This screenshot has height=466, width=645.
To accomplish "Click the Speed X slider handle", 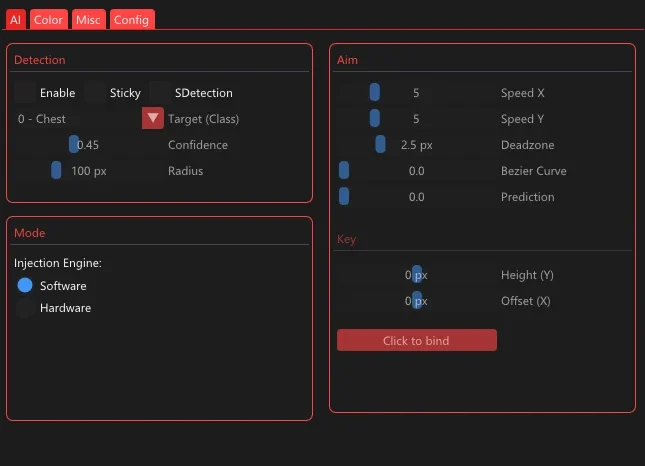I will pyautogui.click(x=375, y=92).
